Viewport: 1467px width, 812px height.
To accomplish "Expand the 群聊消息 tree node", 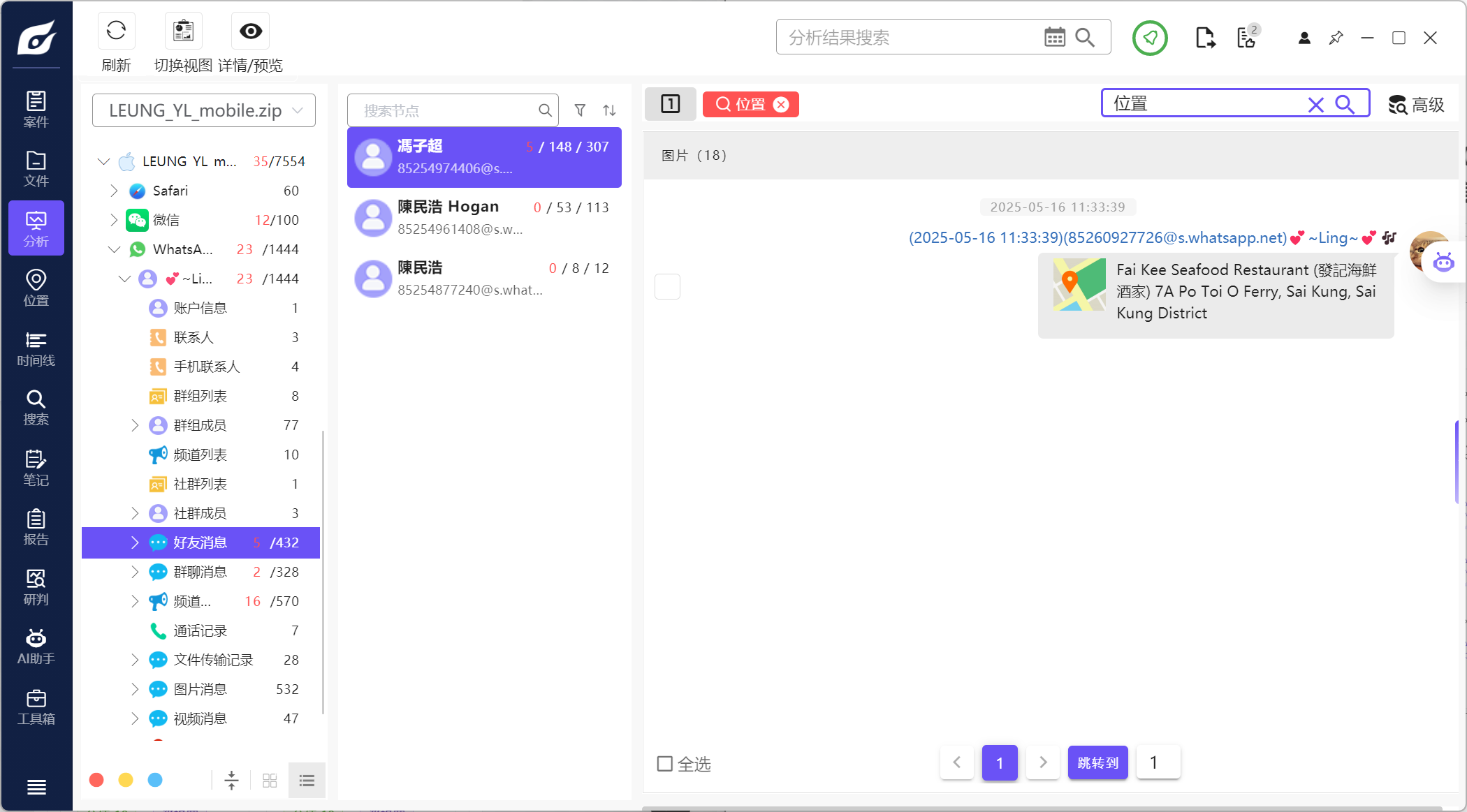I will click(x=135, y=572).
